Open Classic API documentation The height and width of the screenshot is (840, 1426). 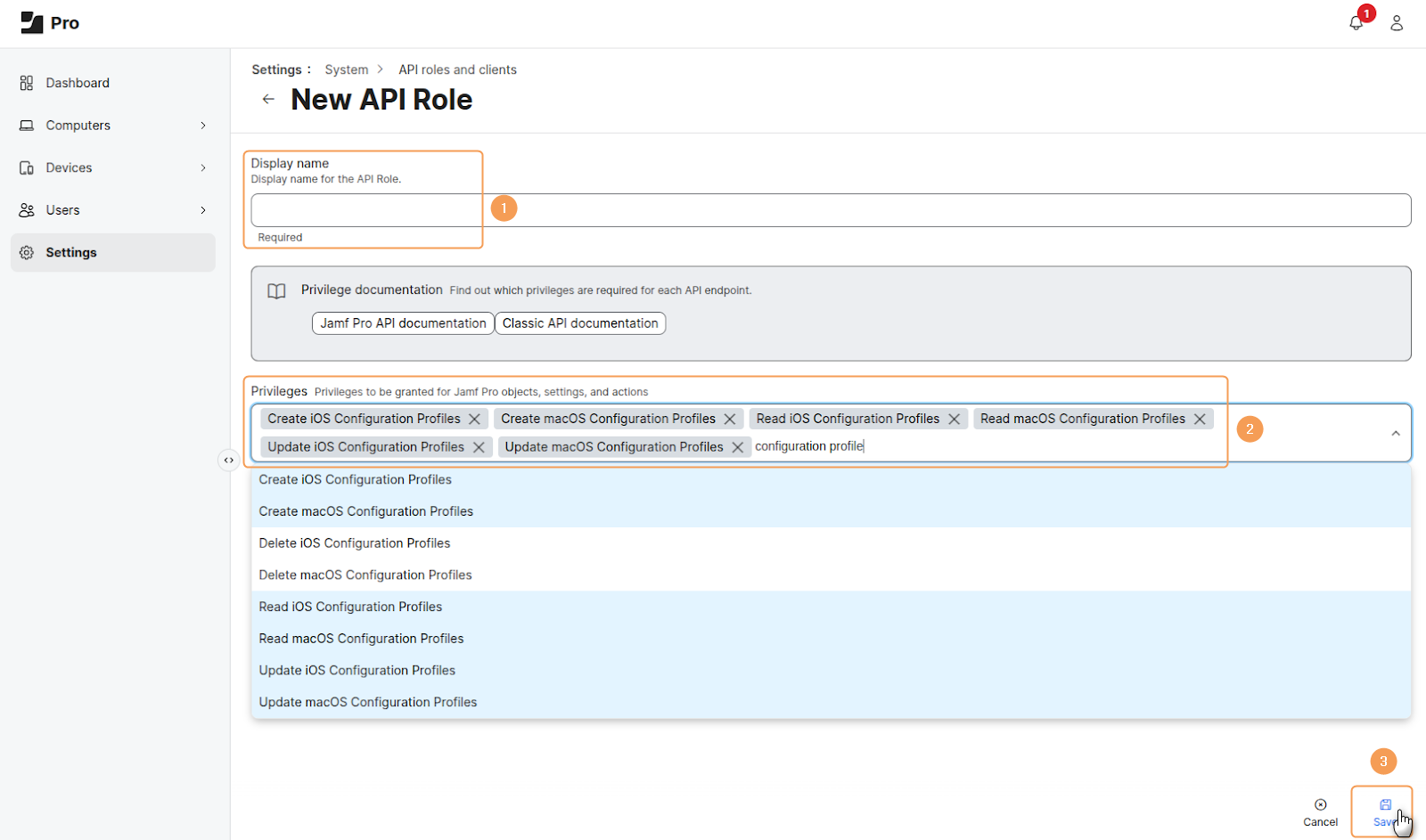(580, 323)
